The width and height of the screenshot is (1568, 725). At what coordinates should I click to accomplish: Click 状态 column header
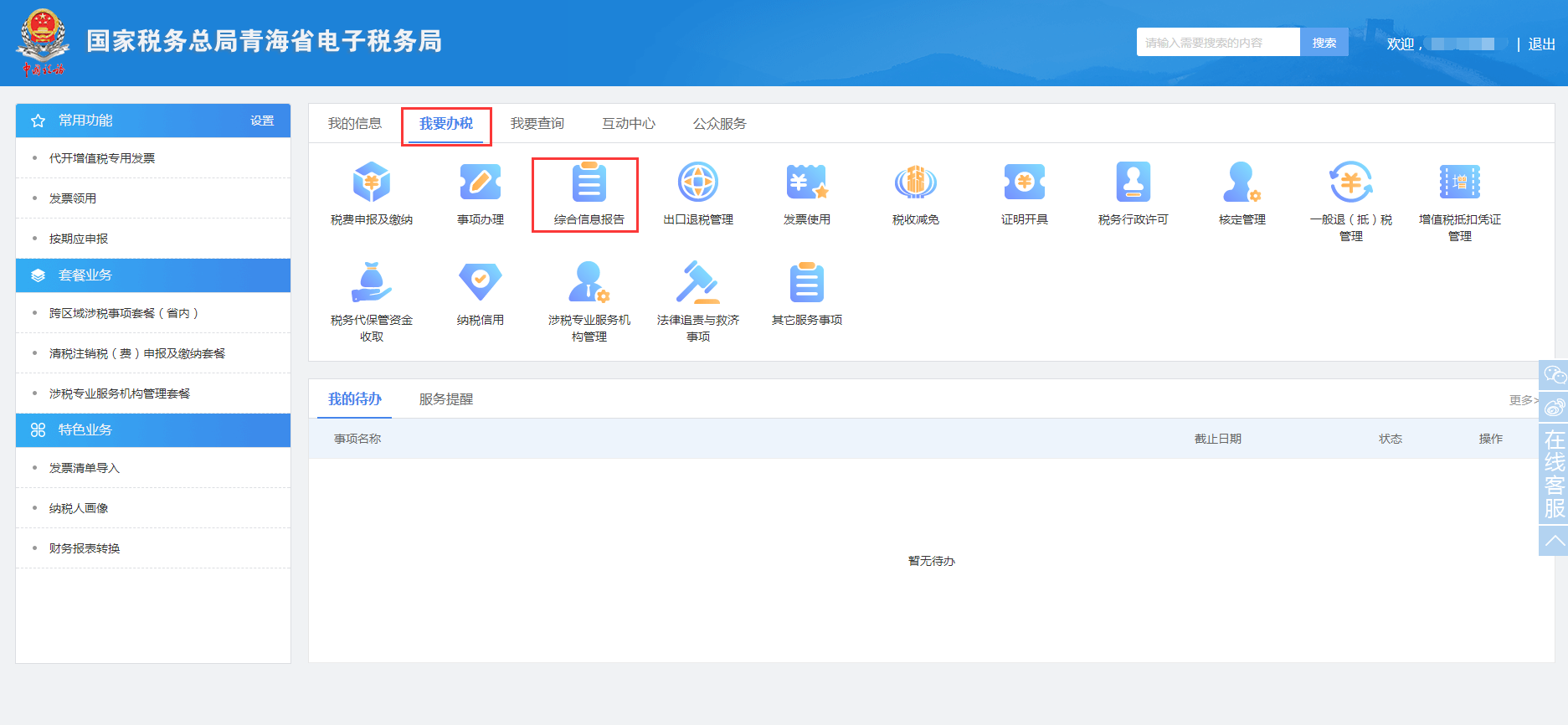click(1391, 439)
